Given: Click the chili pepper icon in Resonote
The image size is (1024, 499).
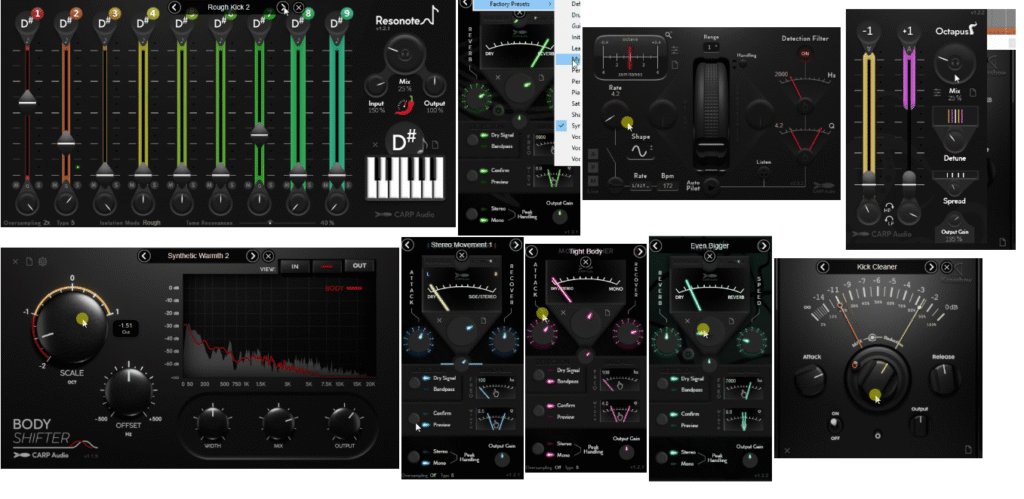Looking at the screenshot, I should click(x=404, y=106).
